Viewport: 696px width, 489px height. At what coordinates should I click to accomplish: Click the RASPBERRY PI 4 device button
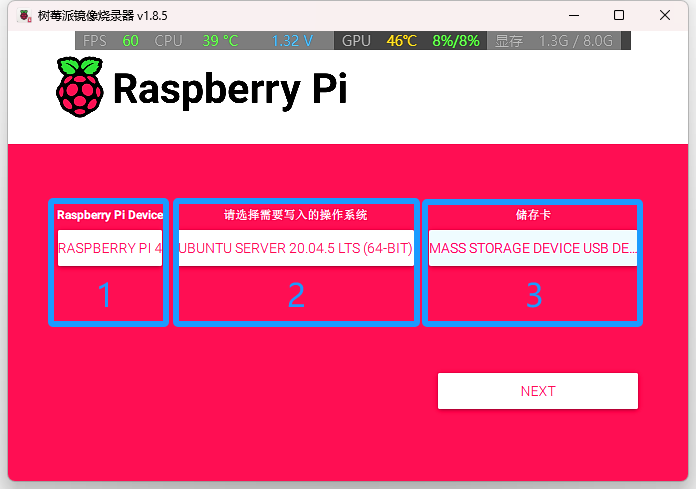pos(110,248)
